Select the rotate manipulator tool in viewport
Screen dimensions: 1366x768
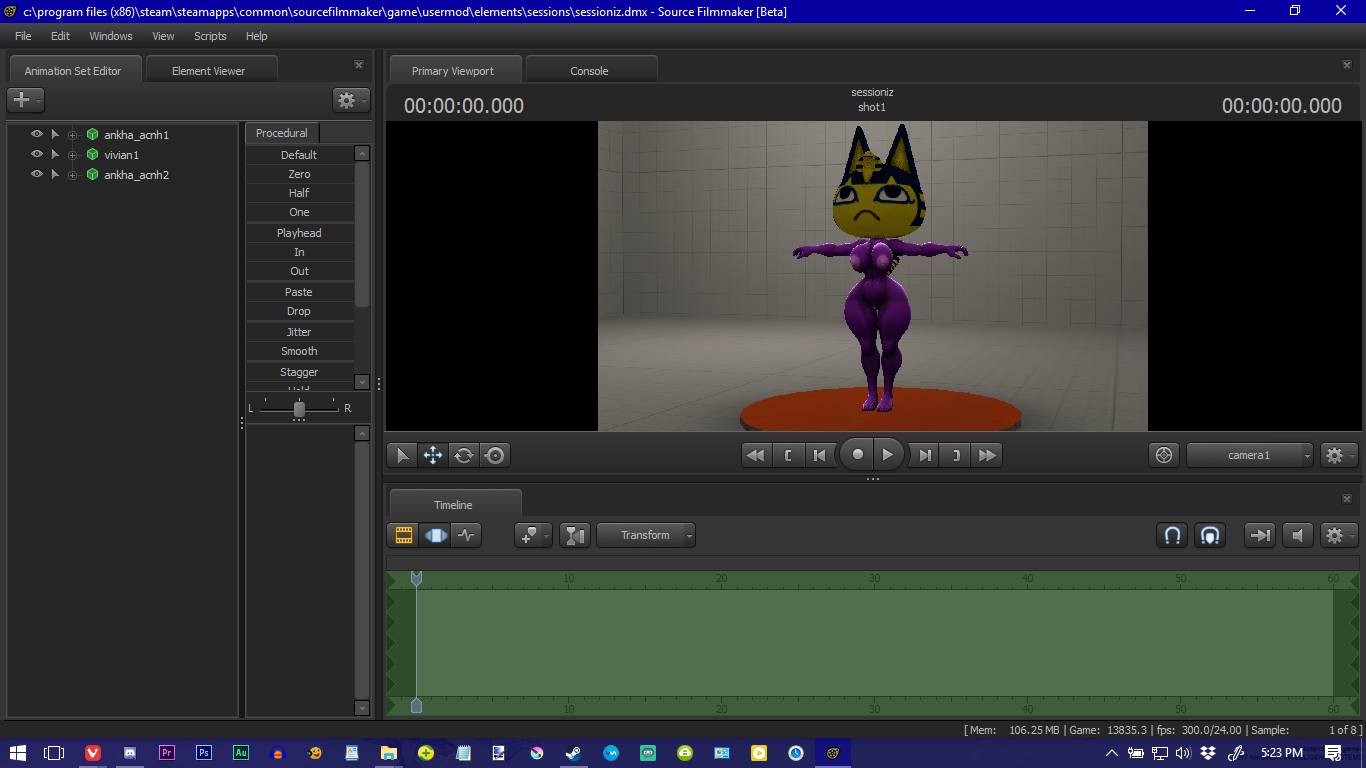click(464, 455)
